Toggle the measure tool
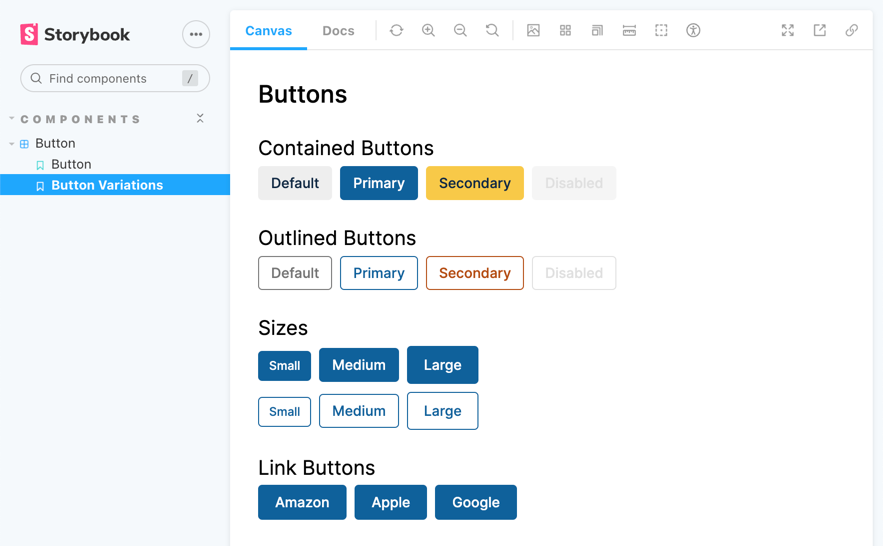This screenshot has width=883, height=546. (629, 31)
